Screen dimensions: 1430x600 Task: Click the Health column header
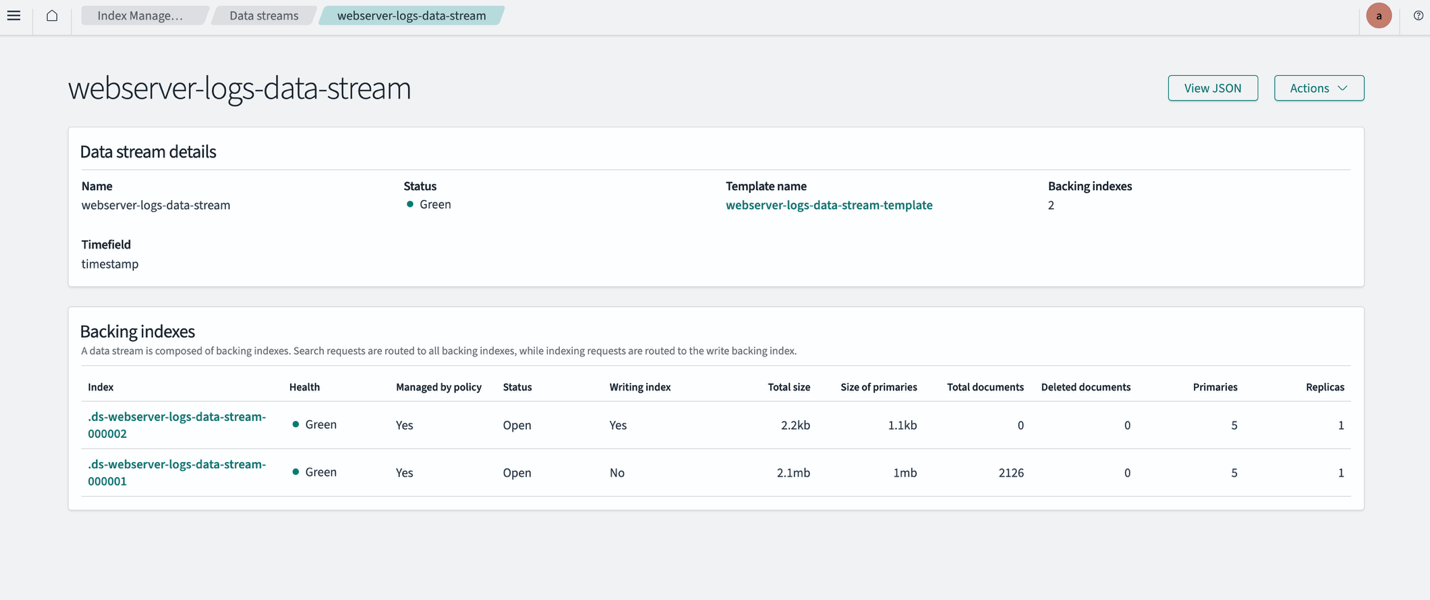[305, 387]
